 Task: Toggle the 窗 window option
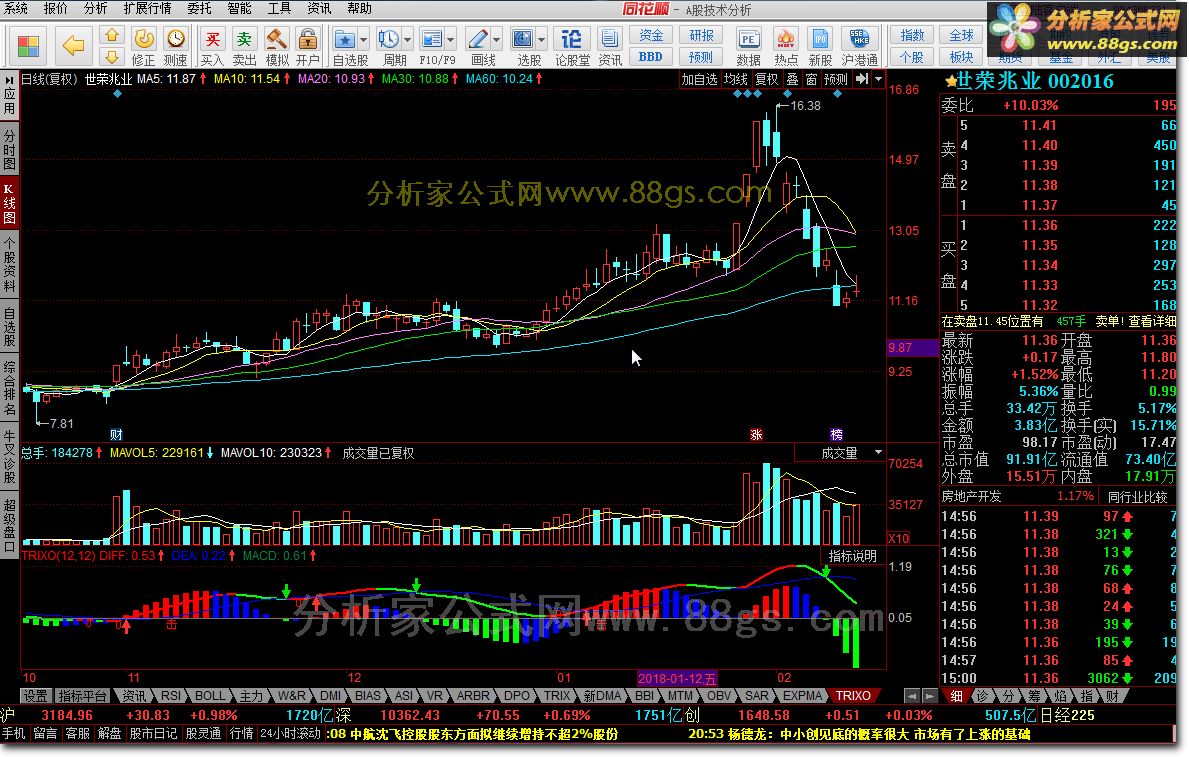click(x=811, y=79)
